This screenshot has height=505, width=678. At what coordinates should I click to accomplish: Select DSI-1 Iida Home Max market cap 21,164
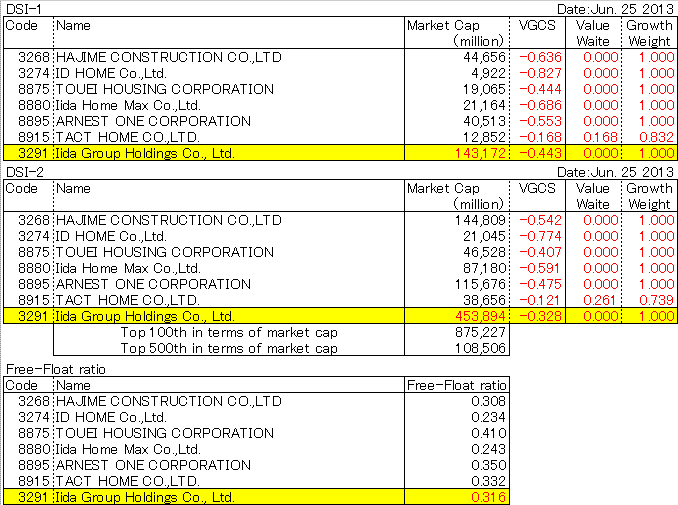click(x=484, y=105)
